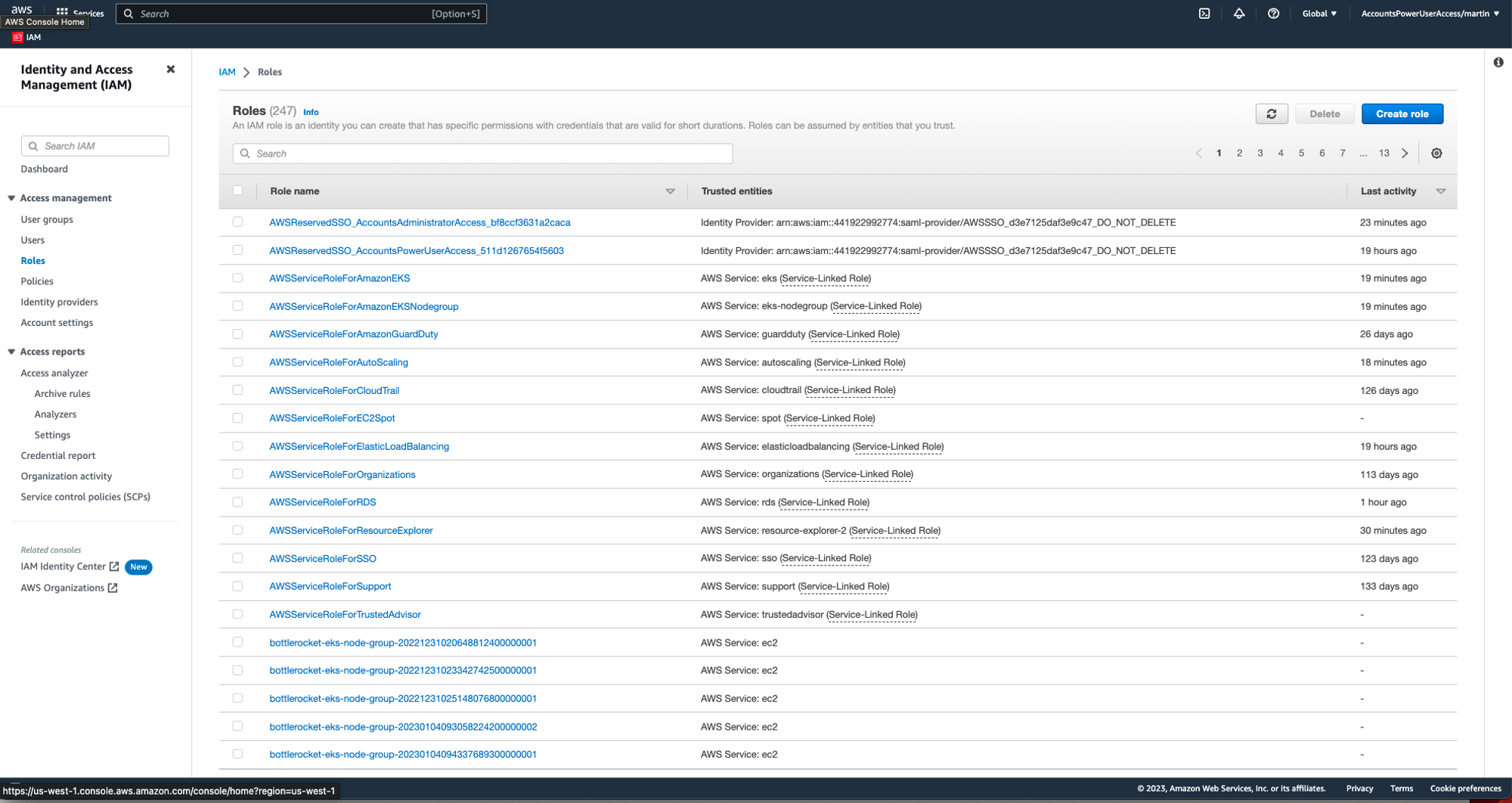Click the IAM favorite icon below the logo
Screen dimensions: 1512x803
pos(16,37)
